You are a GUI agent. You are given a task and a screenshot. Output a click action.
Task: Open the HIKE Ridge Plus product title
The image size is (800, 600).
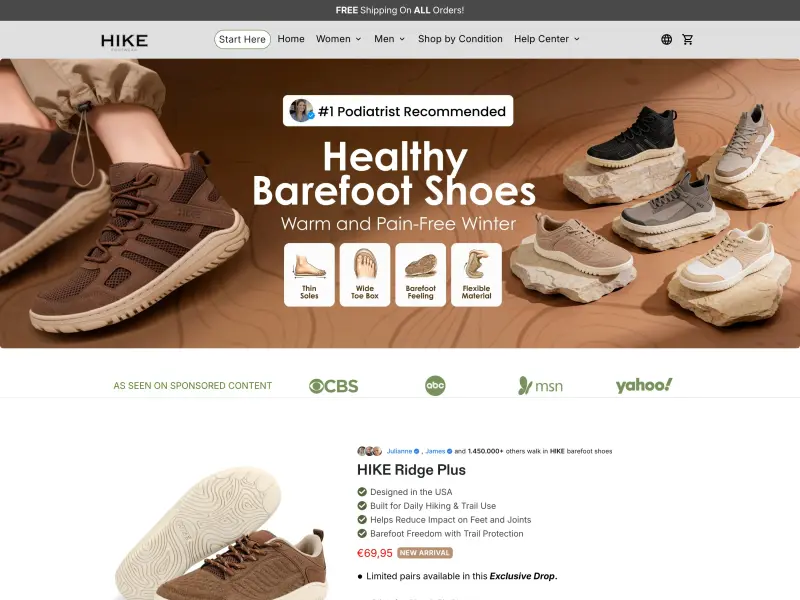click(x=411, y=470)
